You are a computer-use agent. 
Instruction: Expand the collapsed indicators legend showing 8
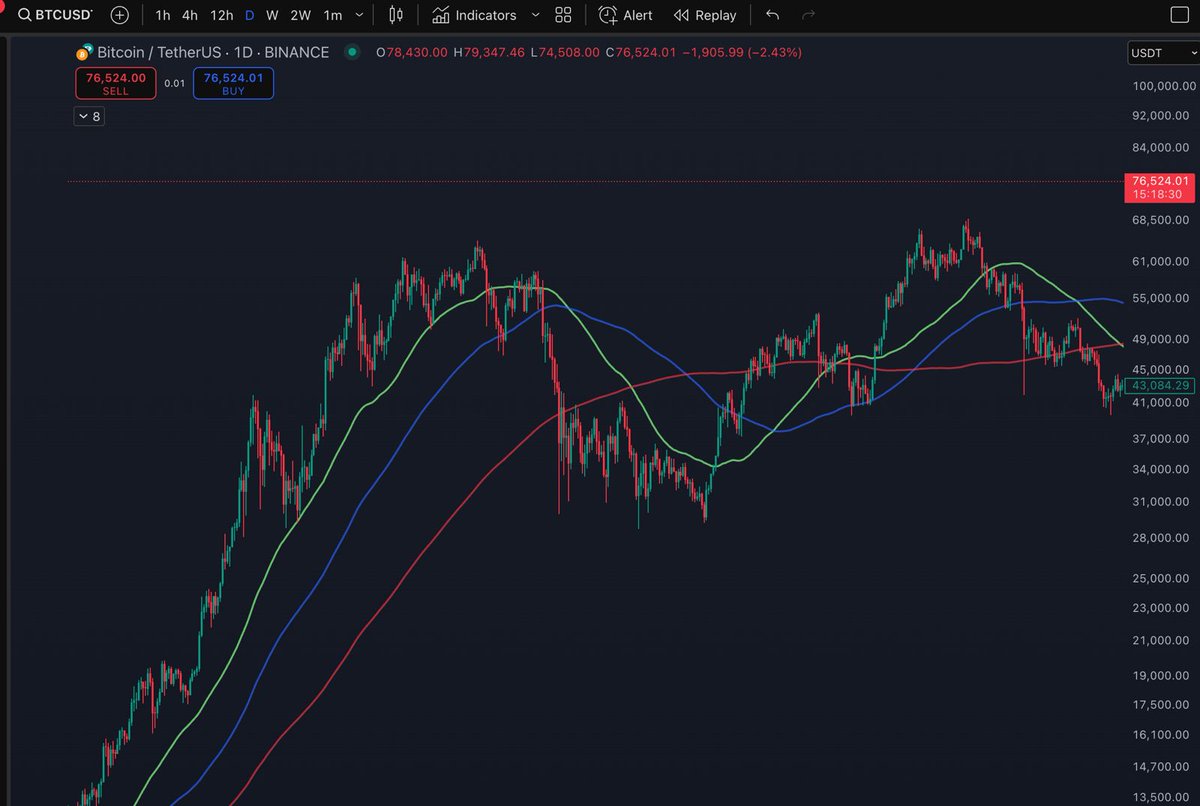point(89,117)
